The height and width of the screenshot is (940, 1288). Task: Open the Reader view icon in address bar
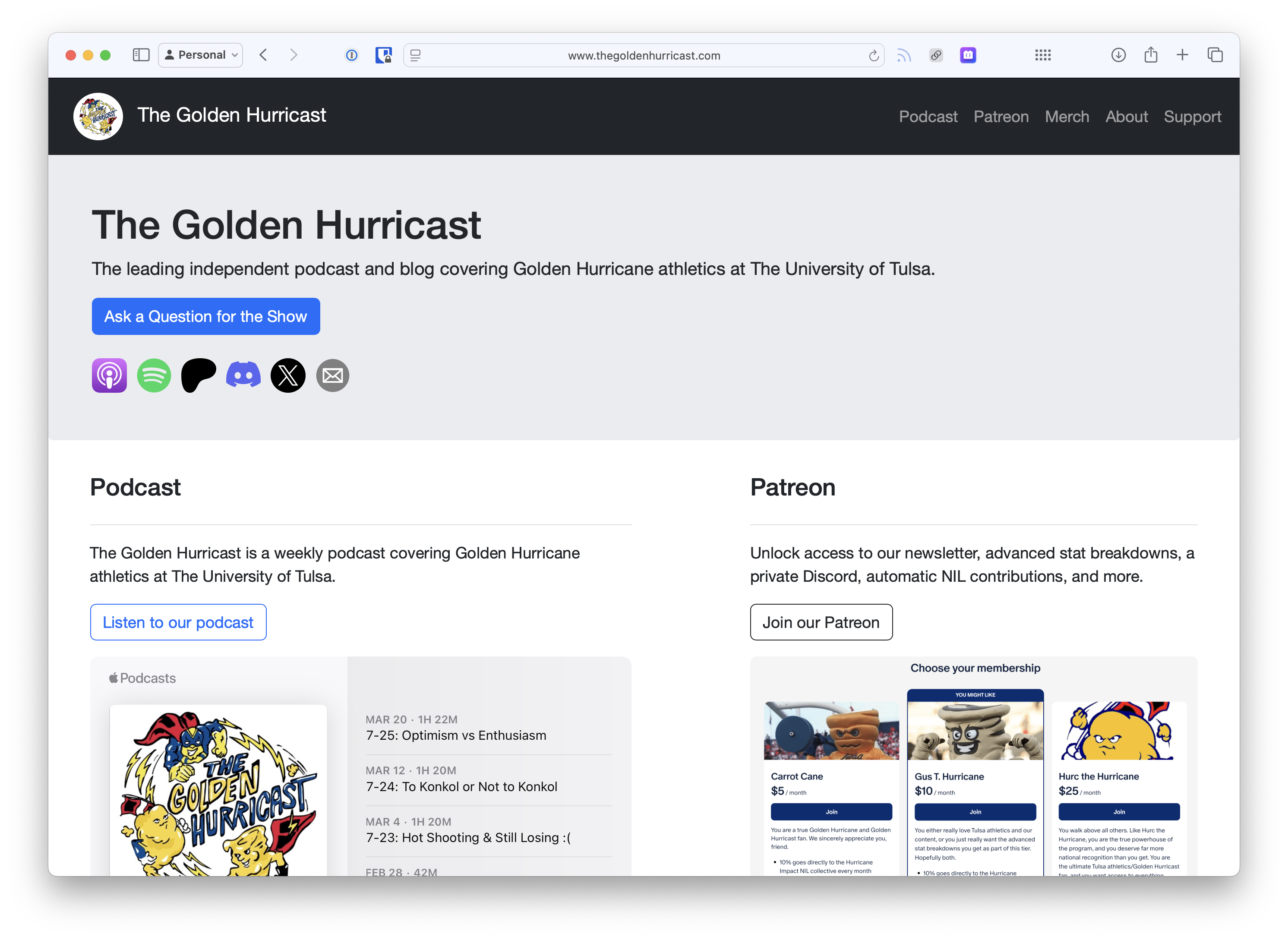click(415, 55)
